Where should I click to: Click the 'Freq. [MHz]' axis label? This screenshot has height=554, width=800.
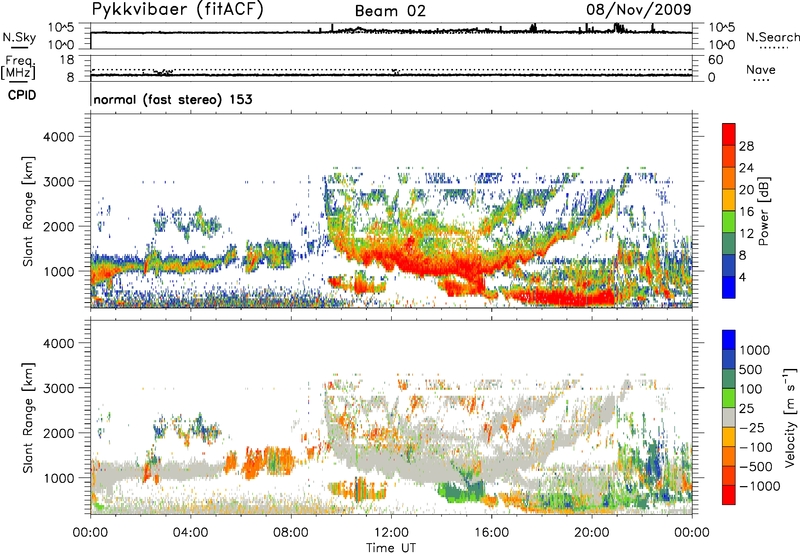click(x=18, y=67)
